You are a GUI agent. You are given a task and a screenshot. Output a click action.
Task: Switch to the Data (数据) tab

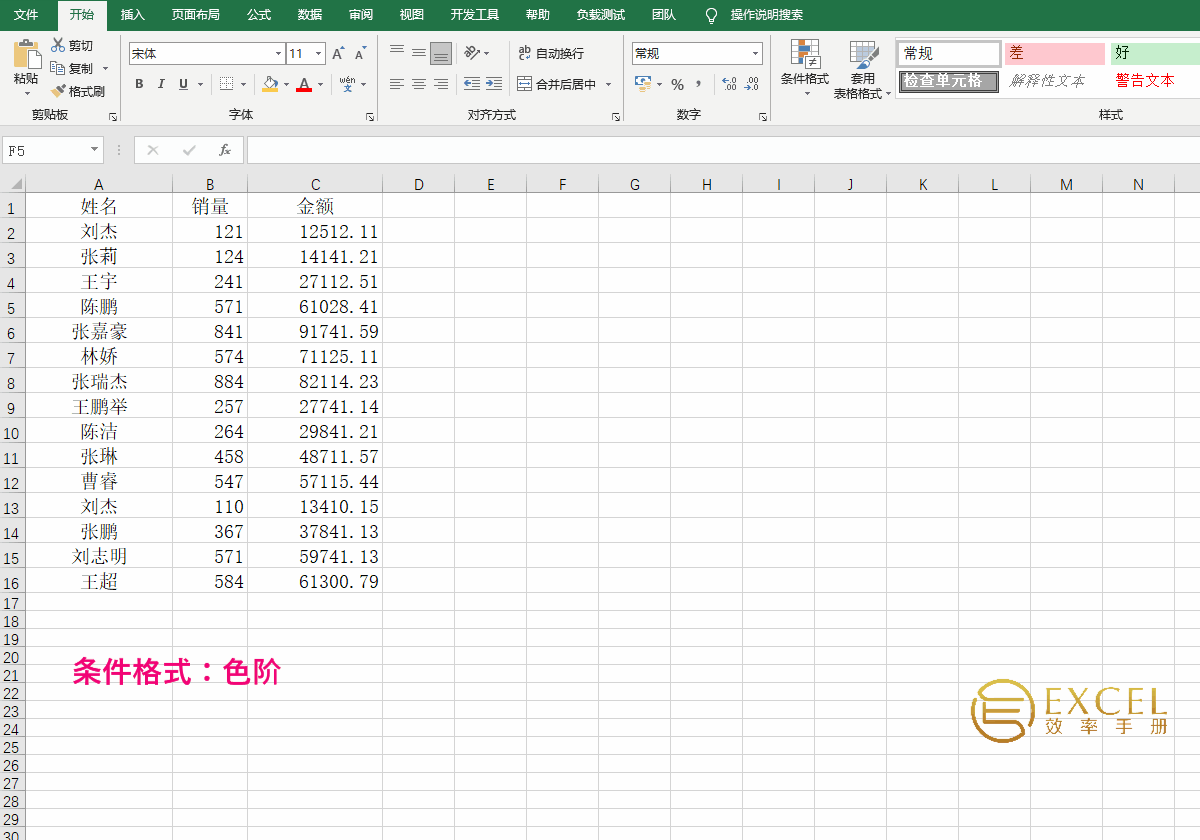(x=310, y=15)
